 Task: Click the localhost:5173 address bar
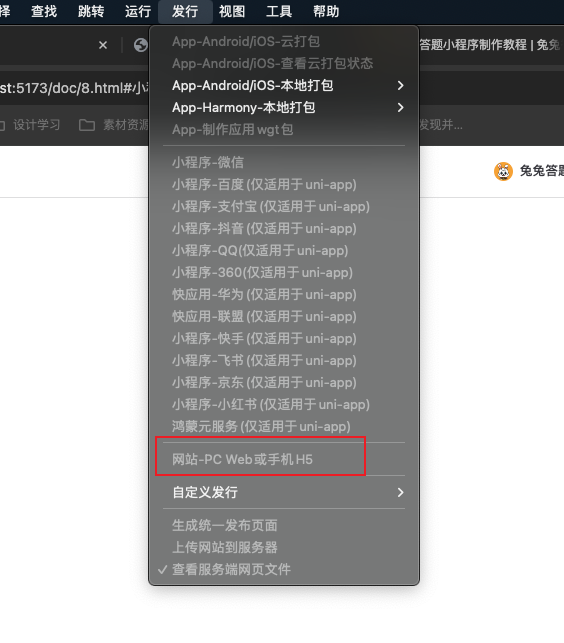(74, 88)
